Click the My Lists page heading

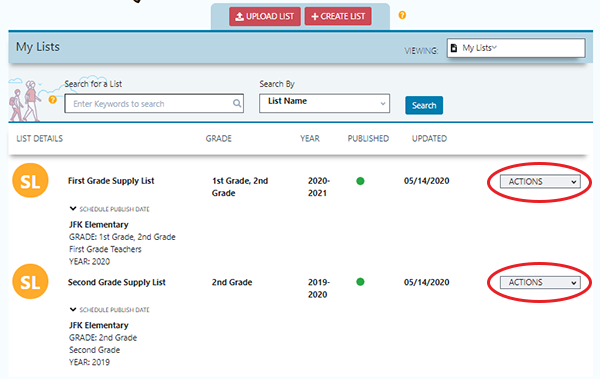[38, 47]
